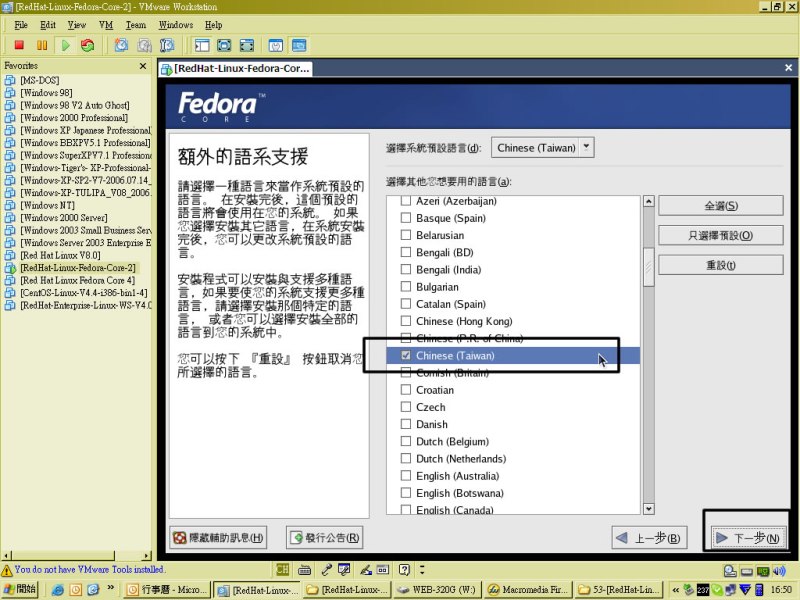This screenshot has height=600, width=800.
Task: Open the Windows menu
Action: (x=176, y=25)
